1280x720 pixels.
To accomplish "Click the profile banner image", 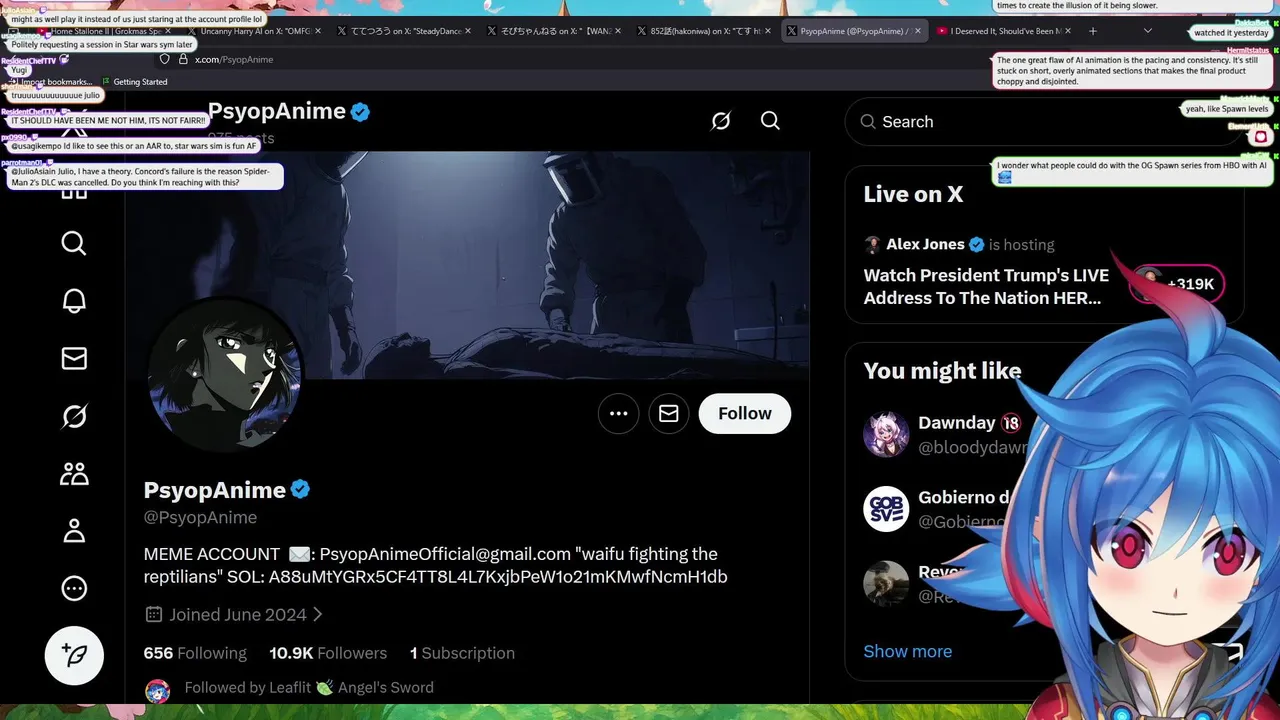I will tap(467, 265).
